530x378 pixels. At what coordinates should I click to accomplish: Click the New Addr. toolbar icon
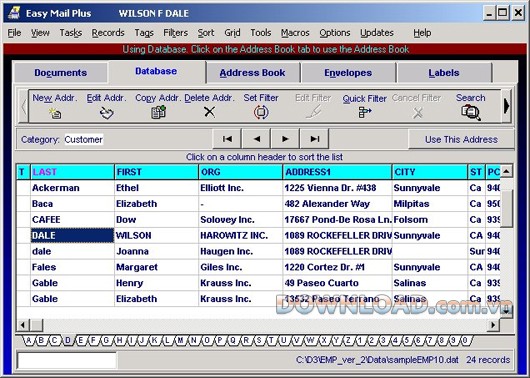55,113
